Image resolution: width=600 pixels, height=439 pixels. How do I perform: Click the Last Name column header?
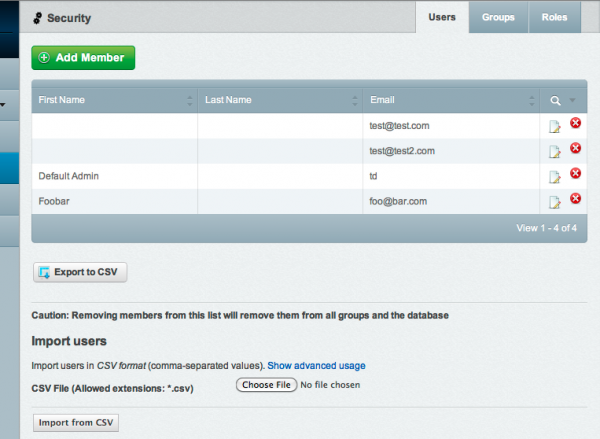pyautogui.click(x=280, y=100)
